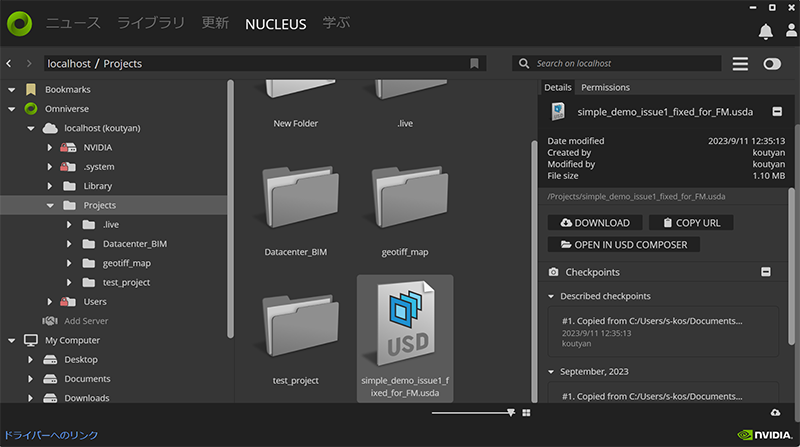Click the NVIDIA locked folder icon in the tree

click(x=68, y=147)
